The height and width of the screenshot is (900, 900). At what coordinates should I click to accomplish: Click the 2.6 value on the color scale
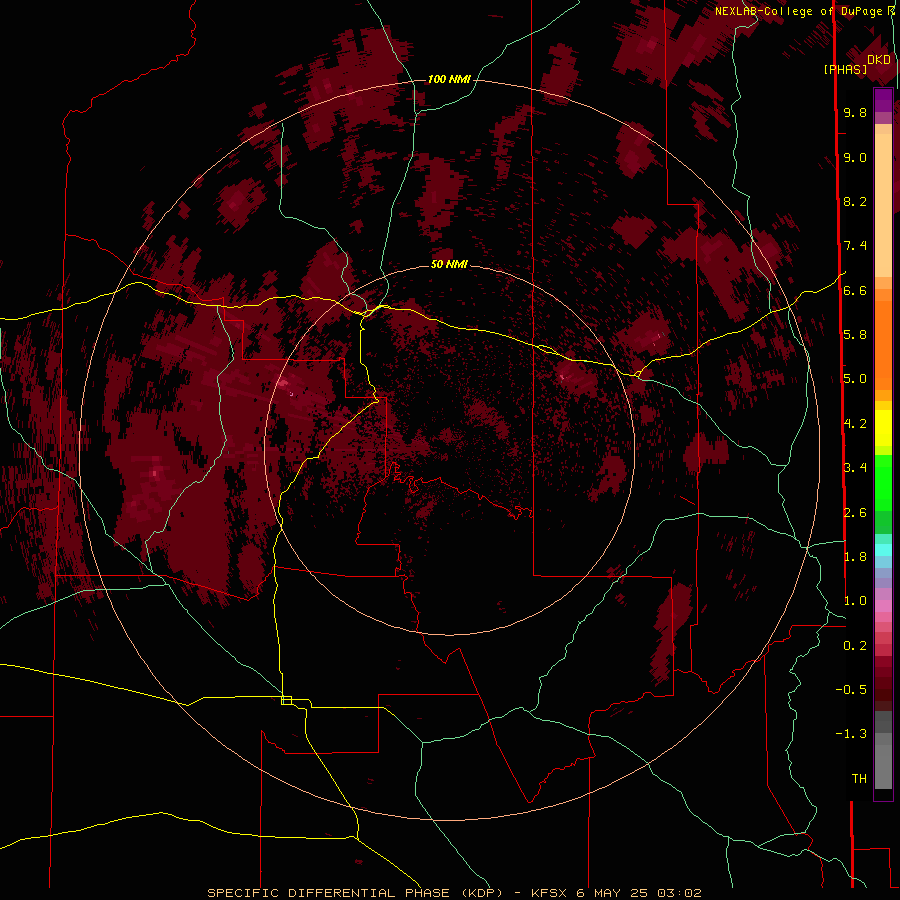pyautogui.click(x=855, y=512)
